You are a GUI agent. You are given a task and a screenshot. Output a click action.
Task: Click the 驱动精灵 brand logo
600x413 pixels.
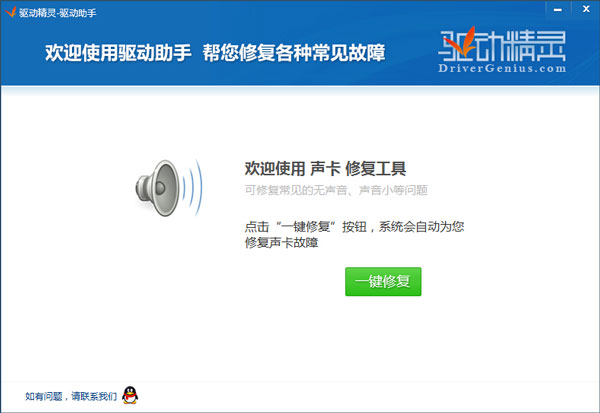click(x=502, y=50)
